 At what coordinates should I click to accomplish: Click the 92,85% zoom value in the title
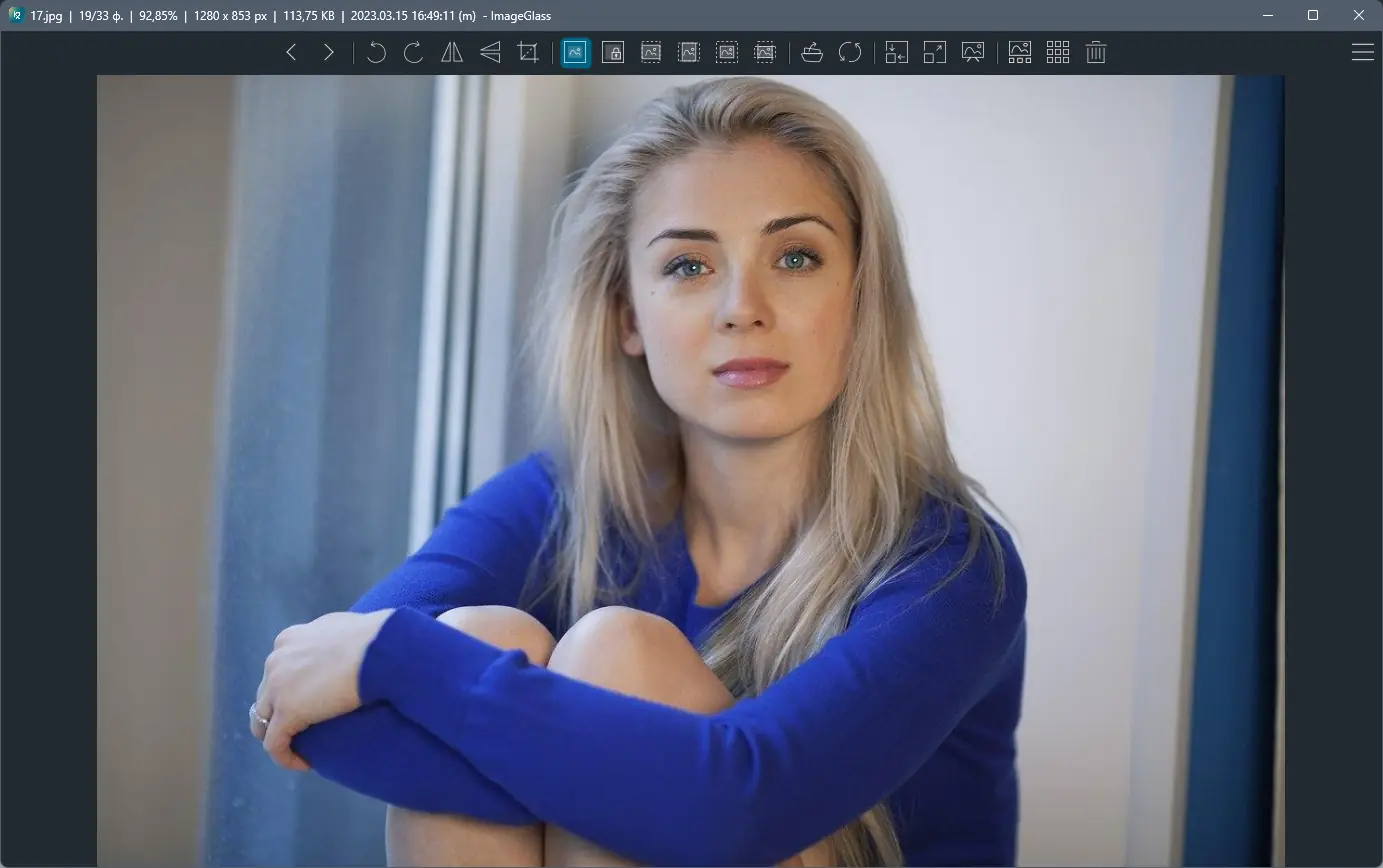click(158, 16)
